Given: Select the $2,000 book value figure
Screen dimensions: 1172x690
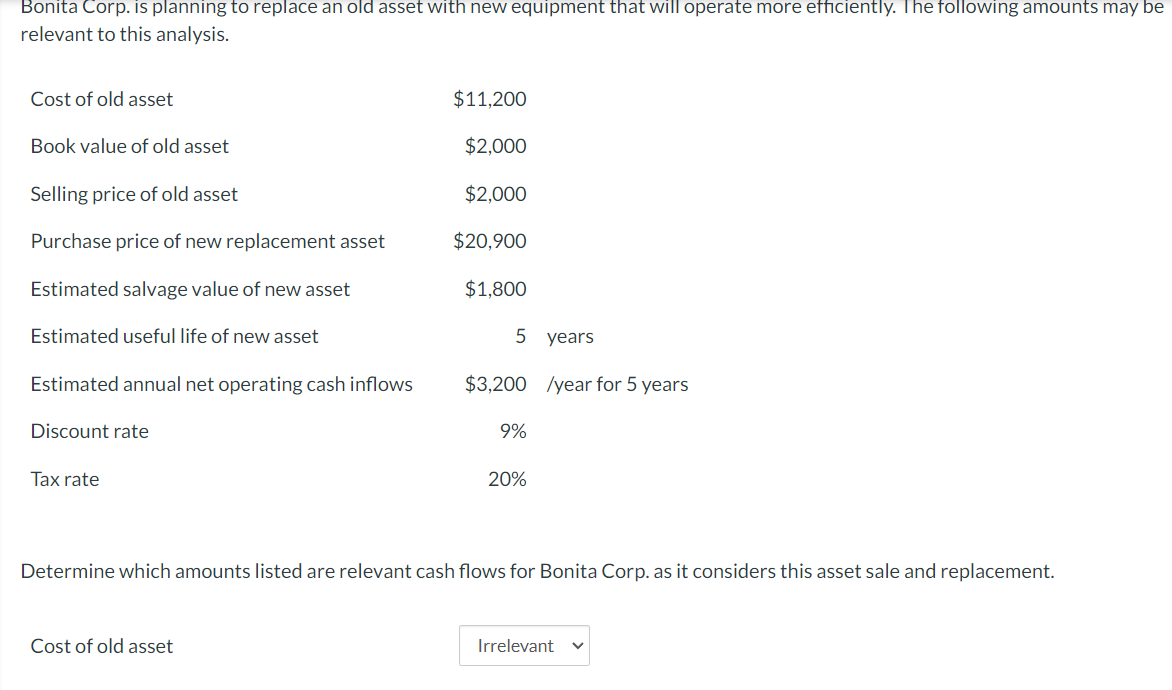Looking at the screenshot, I should click(495, 146).
